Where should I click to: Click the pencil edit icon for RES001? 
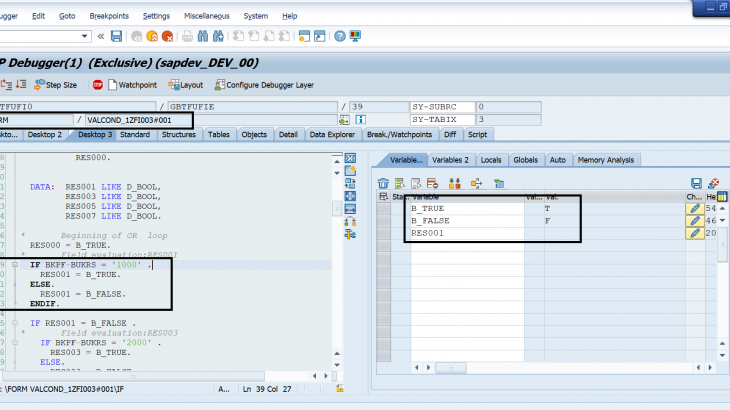point(695,233)
